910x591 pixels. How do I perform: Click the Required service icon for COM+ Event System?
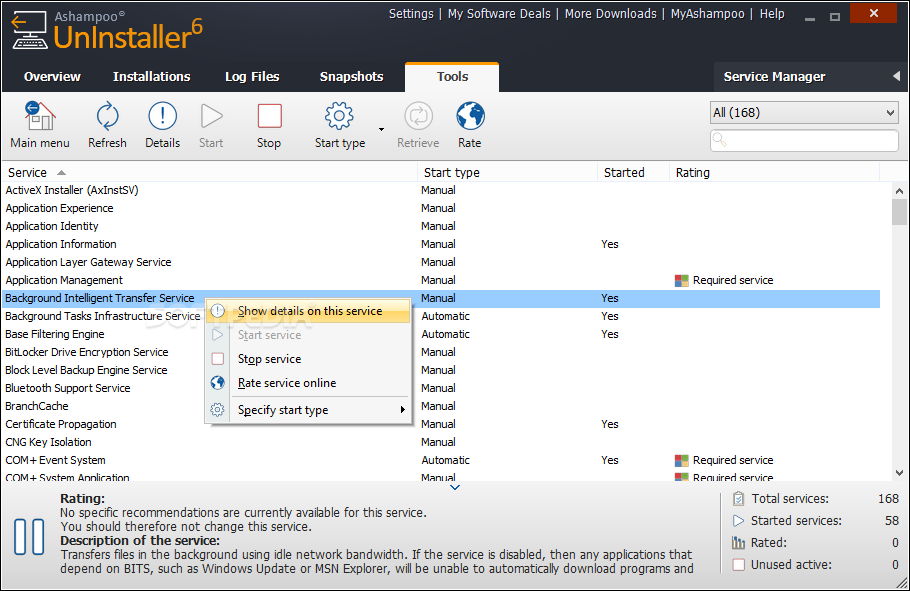[x=681, y=460]
